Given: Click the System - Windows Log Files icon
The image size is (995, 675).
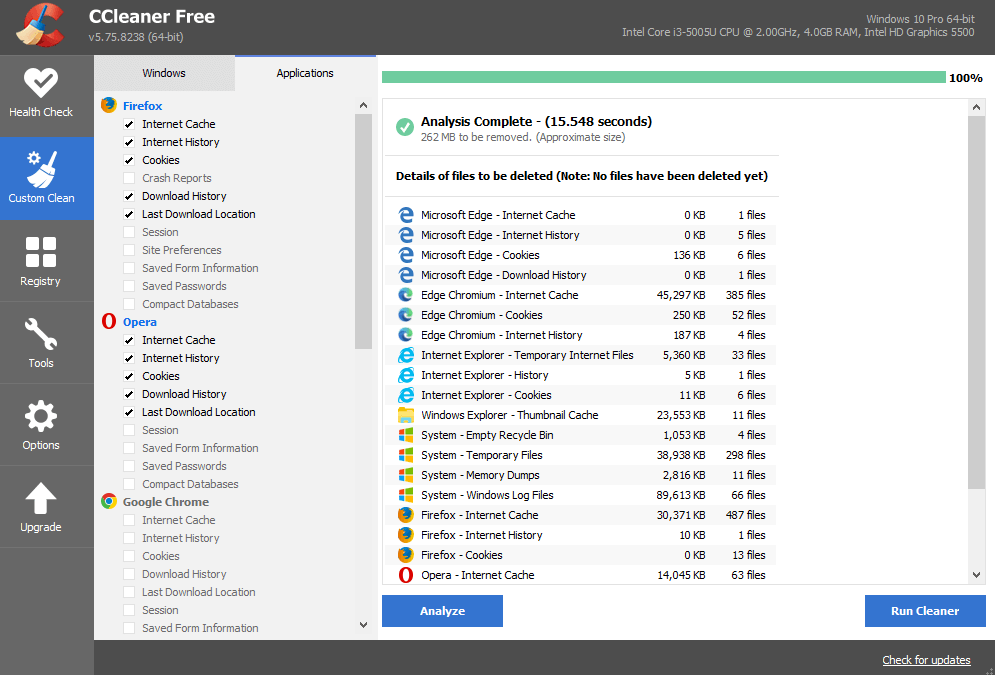Looking at the screenshot, I should tap(405, 495).
